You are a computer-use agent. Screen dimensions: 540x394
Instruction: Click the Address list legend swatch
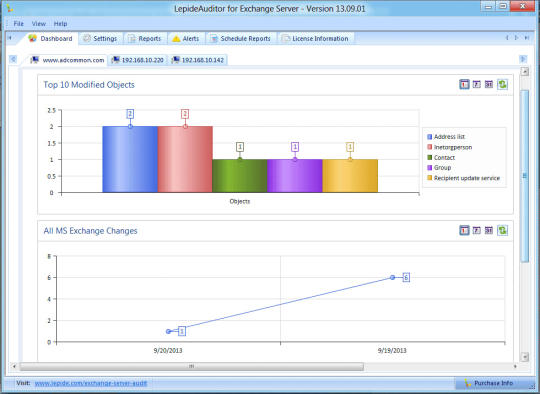(x=429, y=137)
